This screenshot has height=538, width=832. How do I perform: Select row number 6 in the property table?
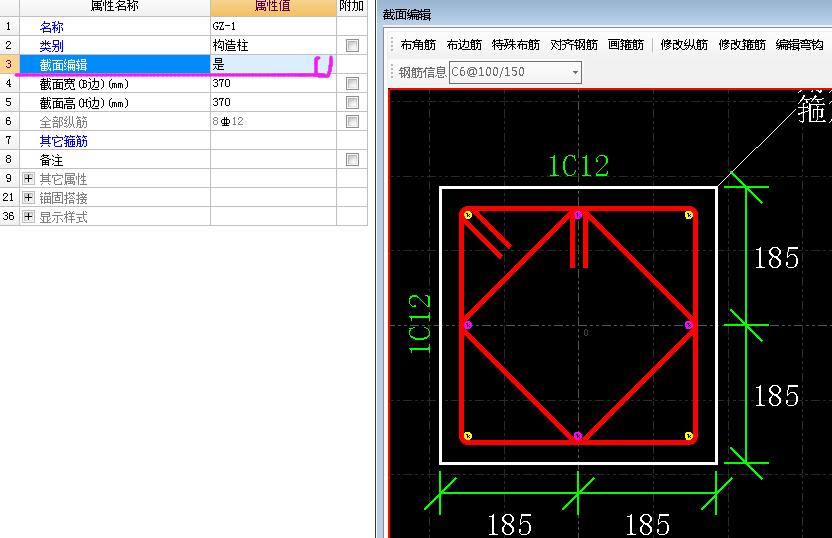pyautogui.click(x=9, y=121)
